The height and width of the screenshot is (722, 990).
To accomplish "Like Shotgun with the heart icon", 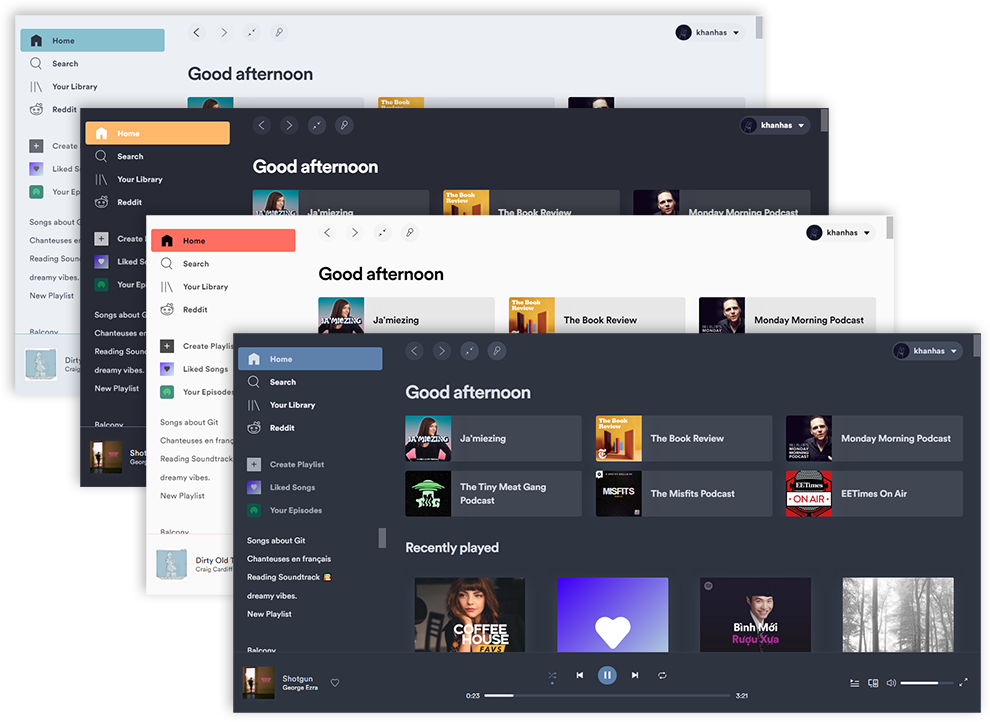I will tap(335, 682).
